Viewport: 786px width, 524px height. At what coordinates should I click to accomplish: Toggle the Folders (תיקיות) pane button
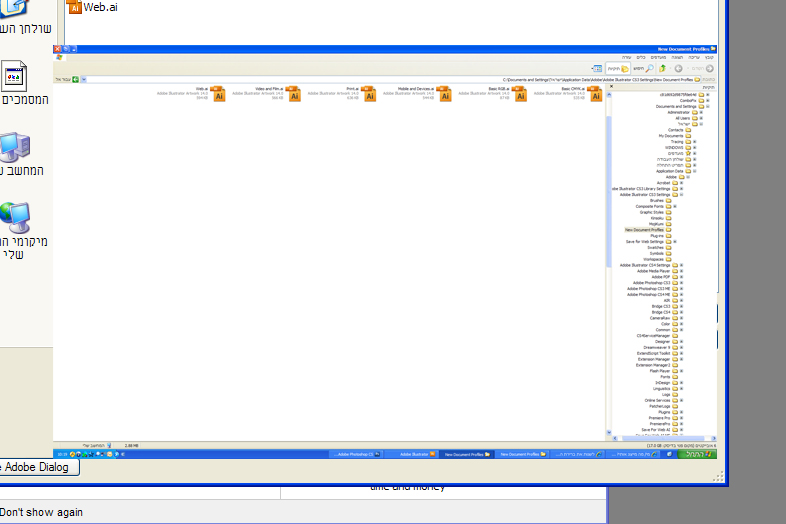click(618, 69)
